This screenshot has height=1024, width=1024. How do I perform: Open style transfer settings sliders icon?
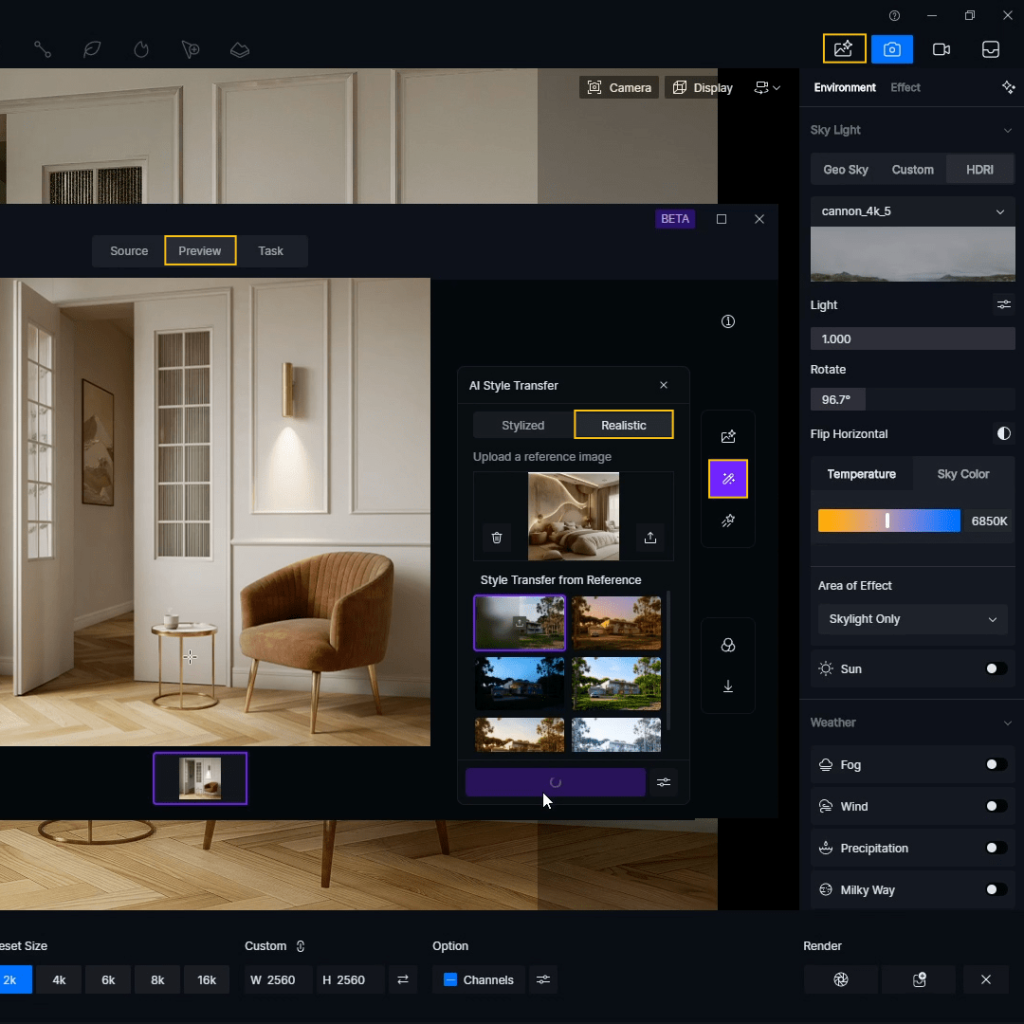tap(664, 782)
